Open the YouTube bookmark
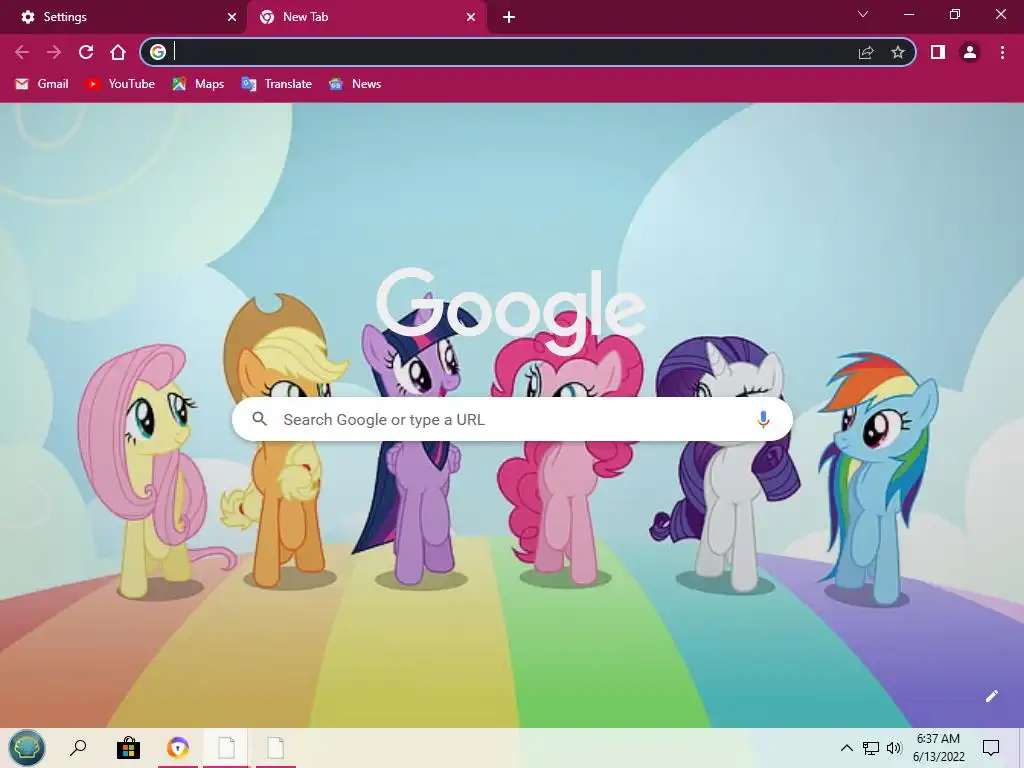The width and height of the screenshot is (1024, 768). (121, 84)
